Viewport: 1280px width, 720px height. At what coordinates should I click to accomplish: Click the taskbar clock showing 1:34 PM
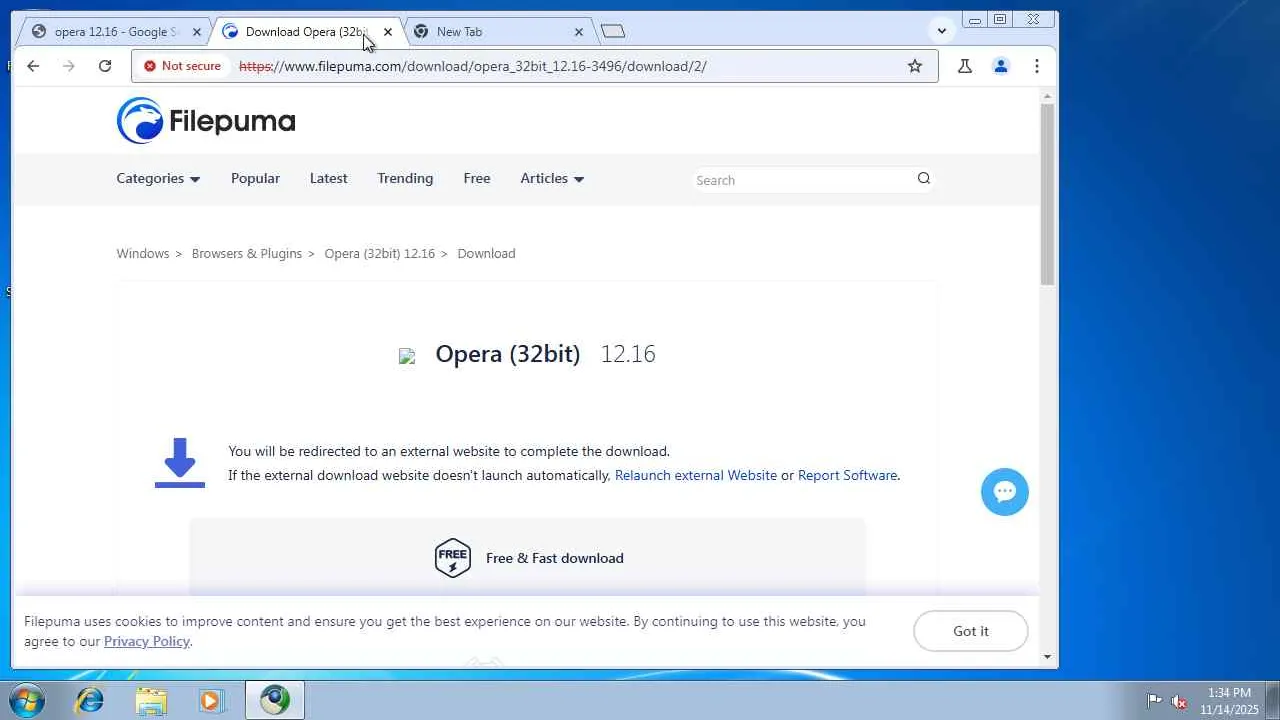point(1229,701)
